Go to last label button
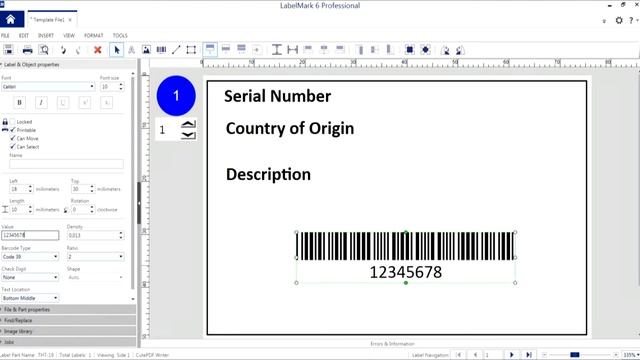The width and height of the screenshot is (640, 360). click(529, 355)
